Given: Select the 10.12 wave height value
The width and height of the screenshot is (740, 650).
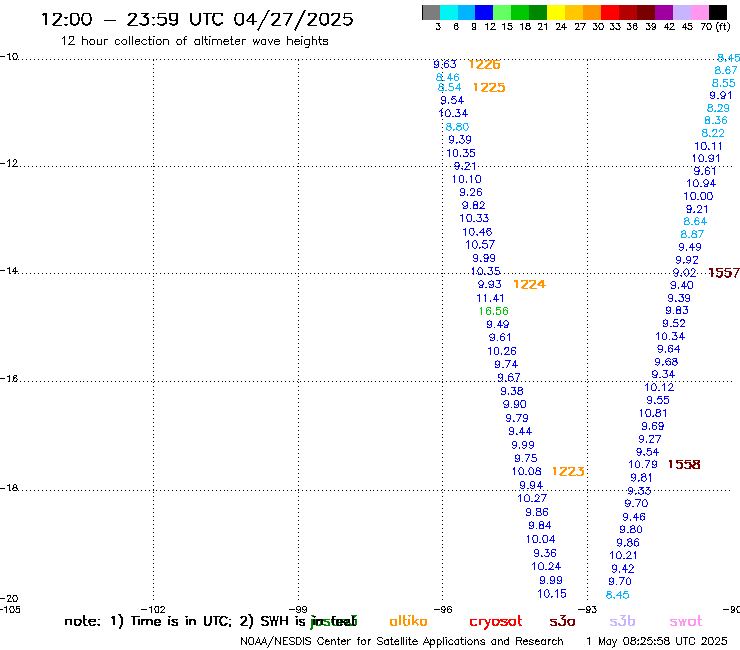Looking at the screenshot, I should tap(659, 388).
